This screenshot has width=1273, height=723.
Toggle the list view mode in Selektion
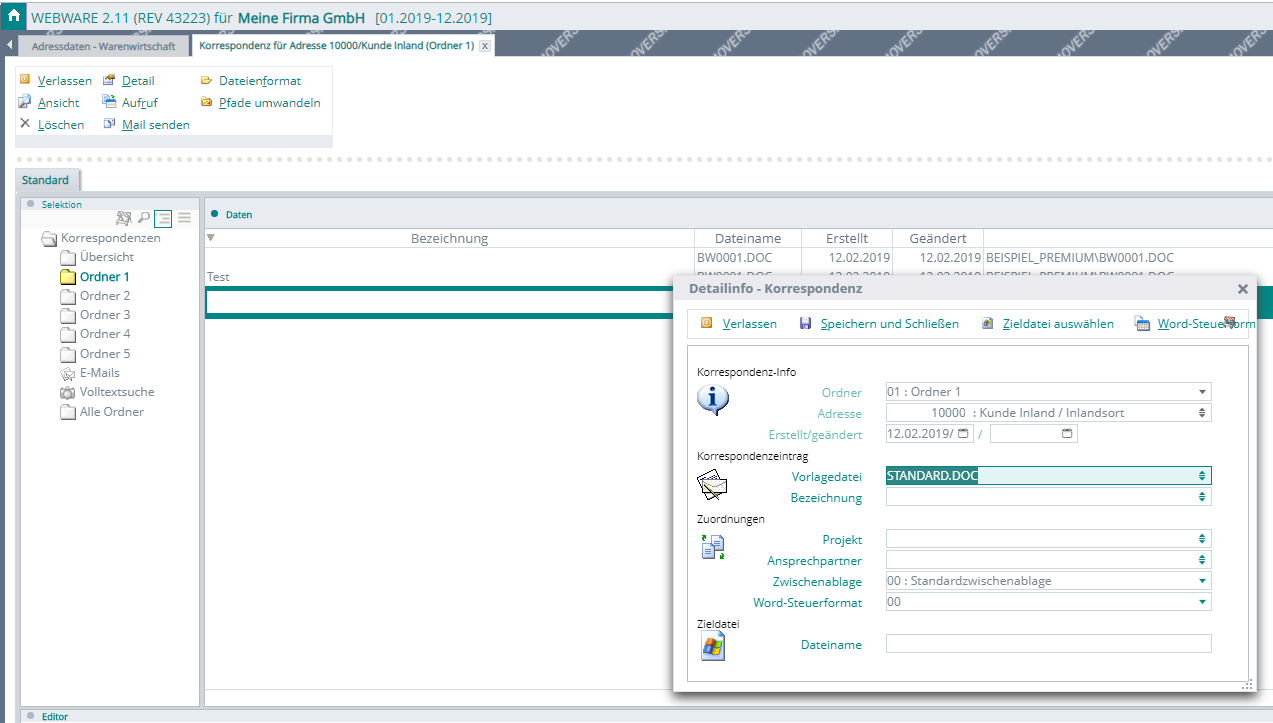click(184, 218)
